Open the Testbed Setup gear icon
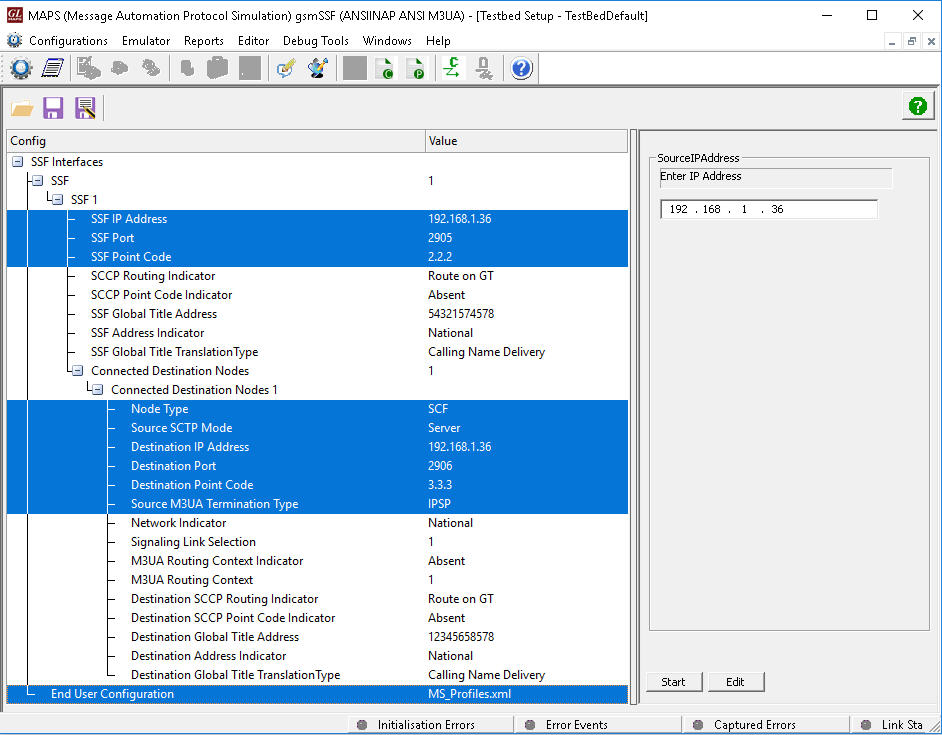942x735 pixels. [x=20, y=69]
